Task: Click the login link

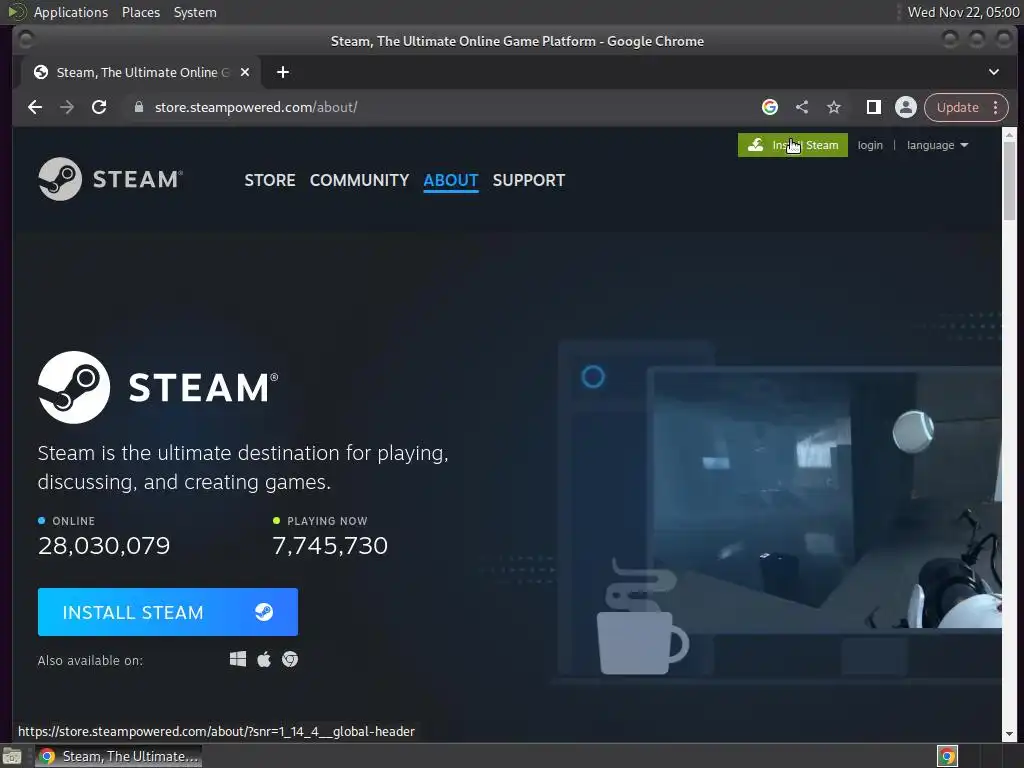Action: 870,145
